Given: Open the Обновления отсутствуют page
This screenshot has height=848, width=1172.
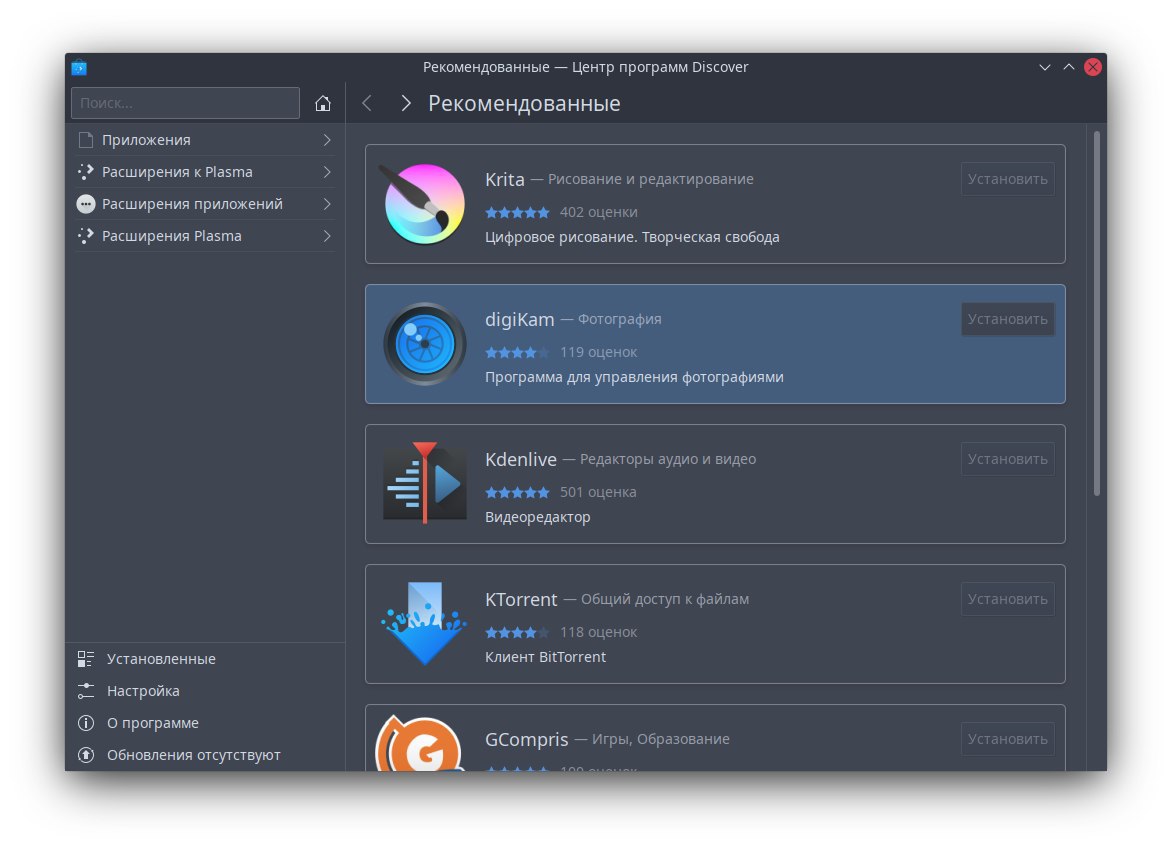Looking at the screenshot, I should (205, 755).
